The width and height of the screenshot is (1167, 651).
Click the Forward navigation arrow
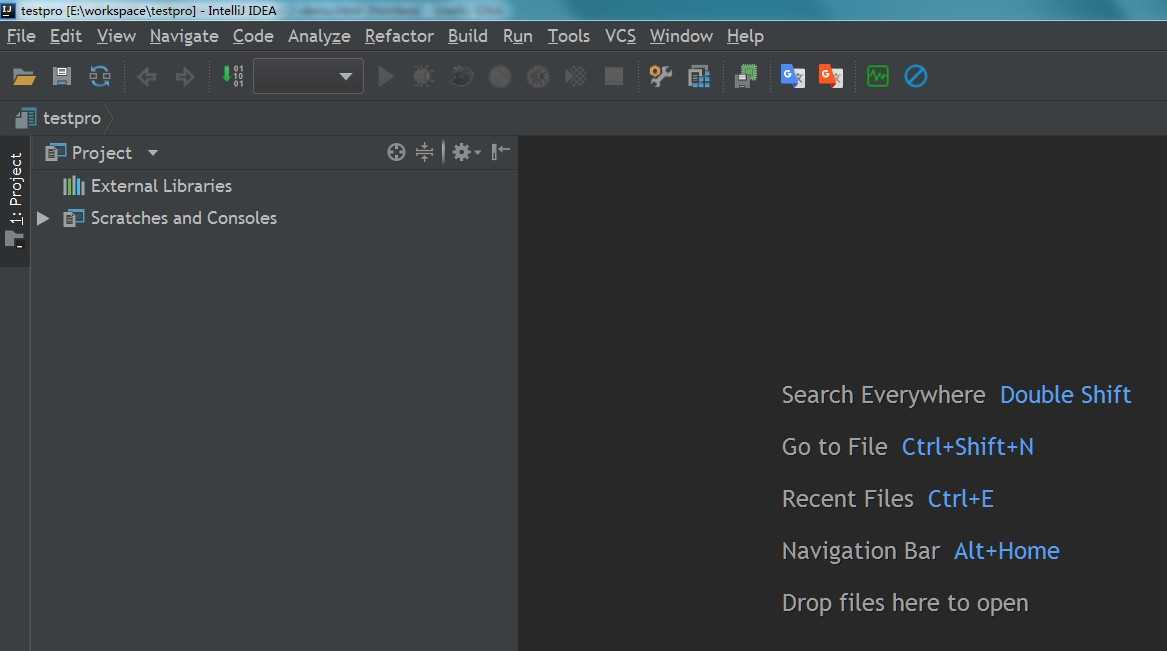coord(185,77)
